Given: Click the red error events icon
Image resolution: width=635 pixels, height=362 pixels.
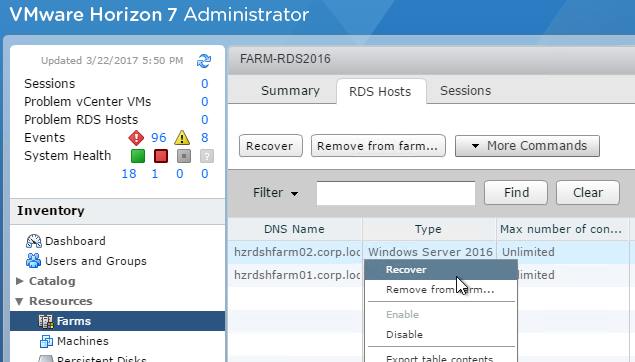Looking at the screenshot, I should pyautogui.click(x=136, y=138).
